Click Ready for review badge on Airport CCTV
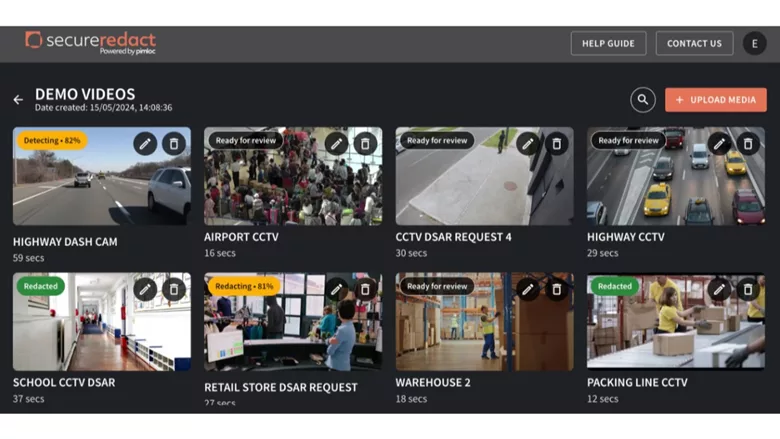This screenshot has height=439, width=780. 246,141
